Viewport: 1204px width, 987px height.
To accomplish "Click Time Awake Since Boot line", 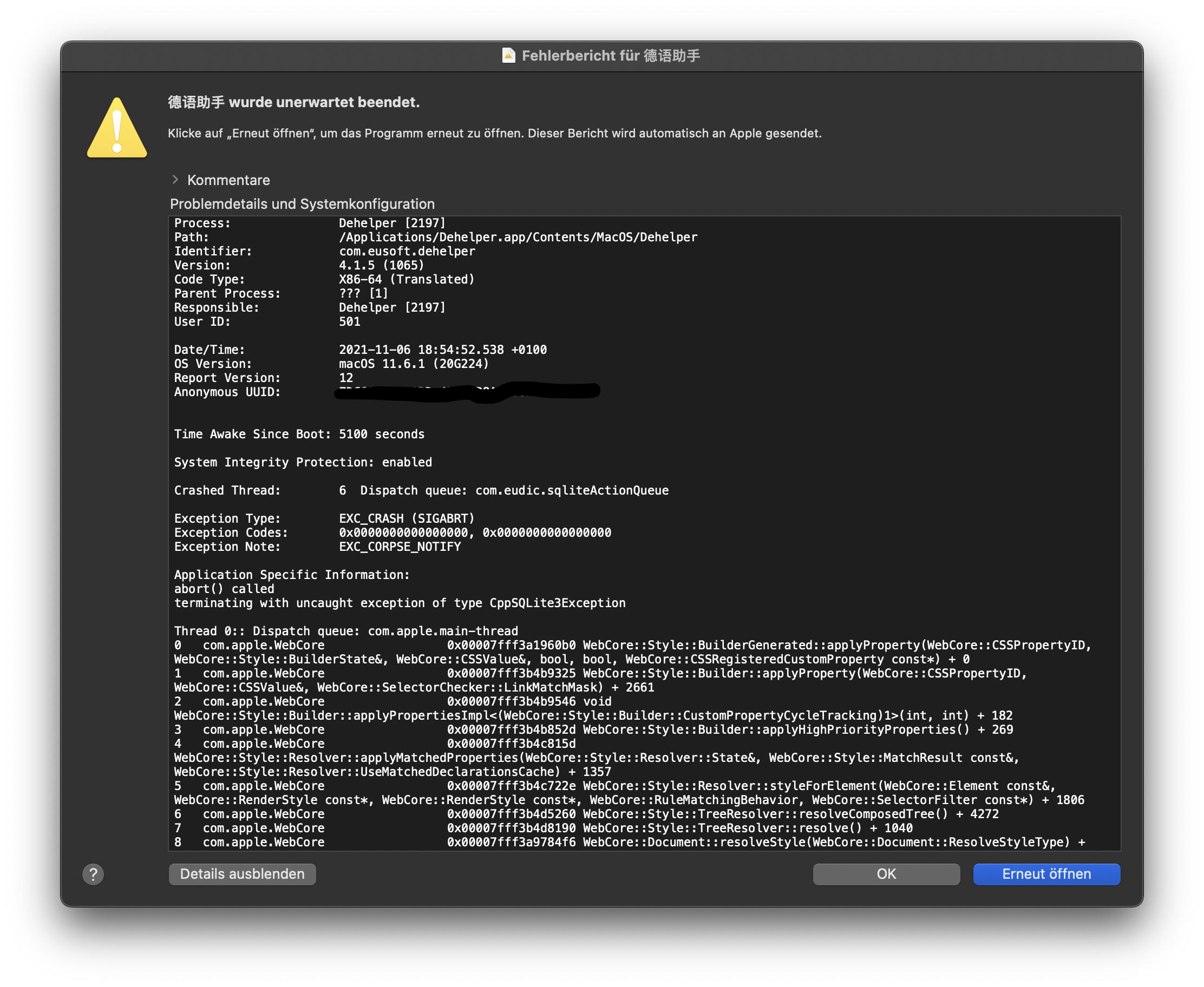I will 299,435.
